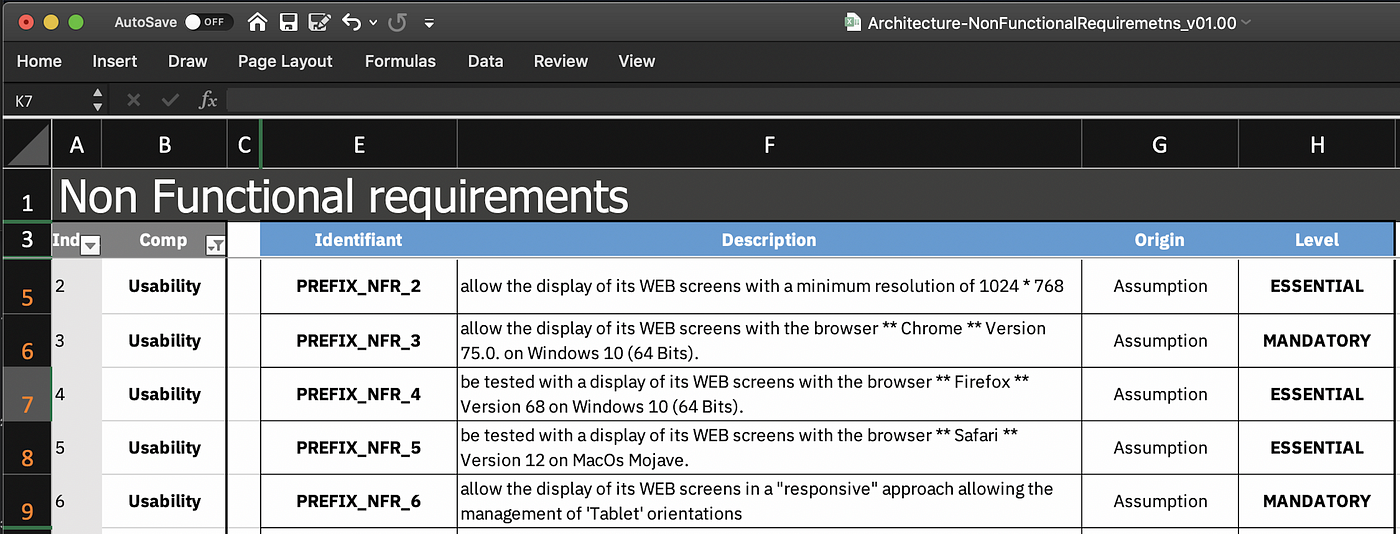The image size is (1400, 534).
Task: Open the Home icon in title bar
Action: point(258,22)
